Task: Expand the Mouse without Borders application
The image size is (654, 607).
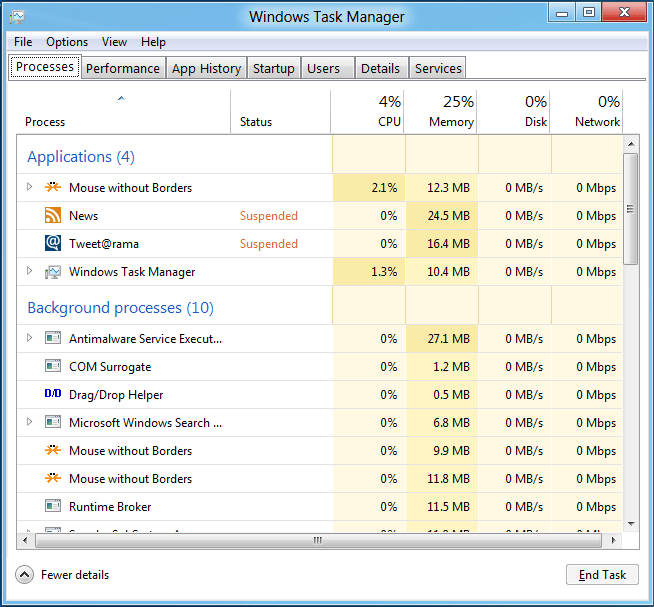Action: [x=29, y=187]
